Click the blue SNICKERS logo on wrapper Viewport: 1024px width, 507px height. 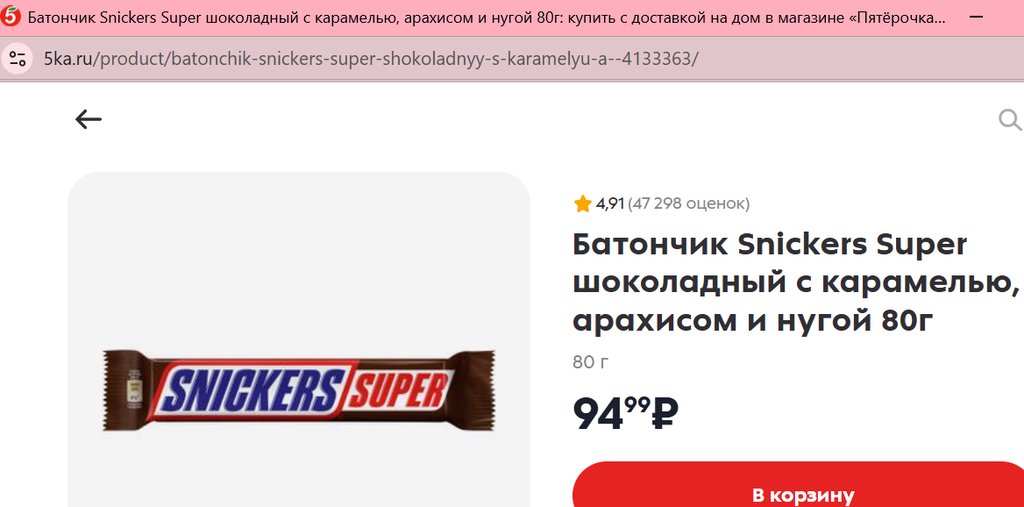[251, 390]
